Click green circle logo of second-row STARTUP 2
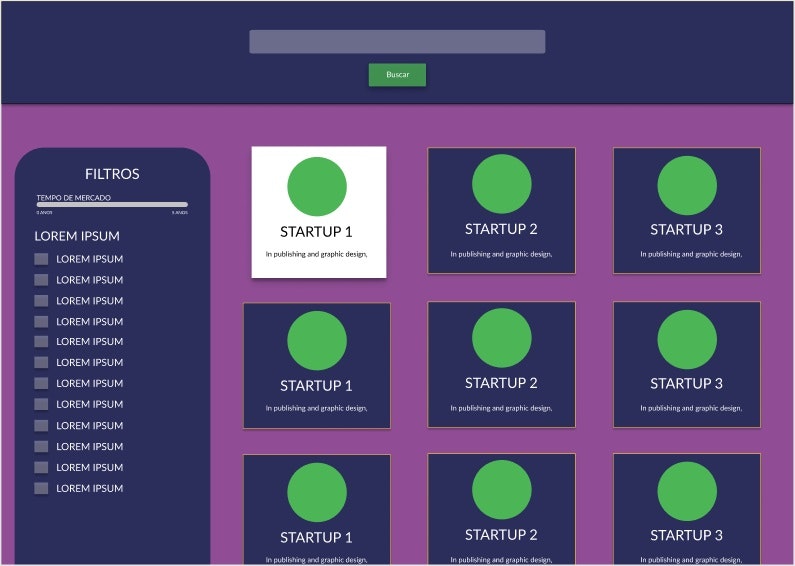Screen dimensions: 795x566 [501, 338]
